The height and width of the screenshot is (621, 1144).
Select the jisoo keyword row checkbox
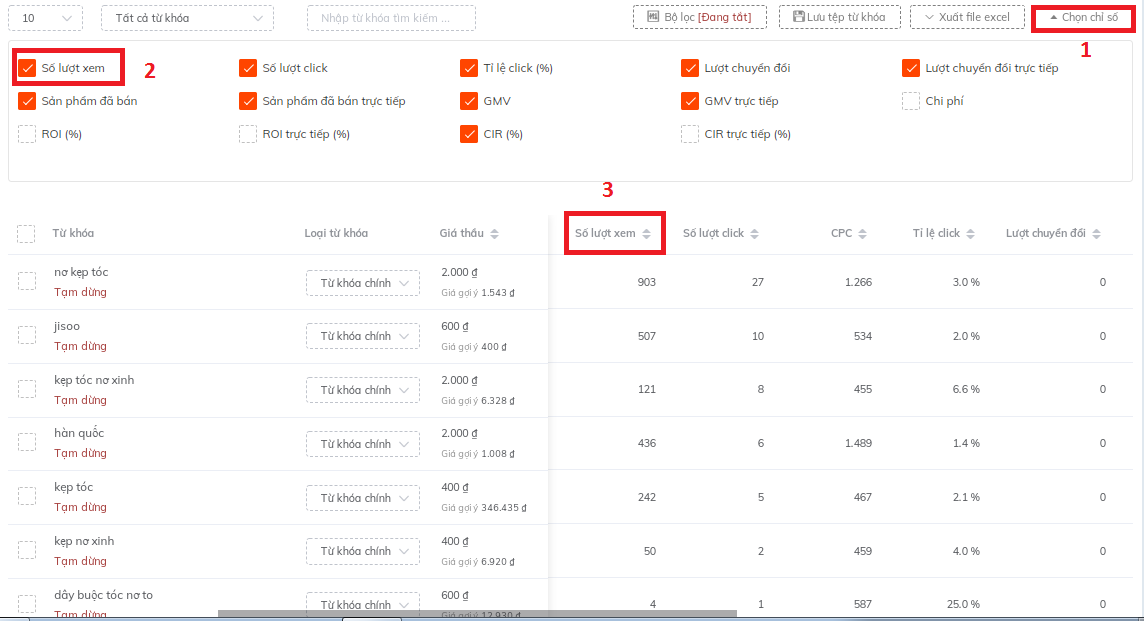(27, 335)
